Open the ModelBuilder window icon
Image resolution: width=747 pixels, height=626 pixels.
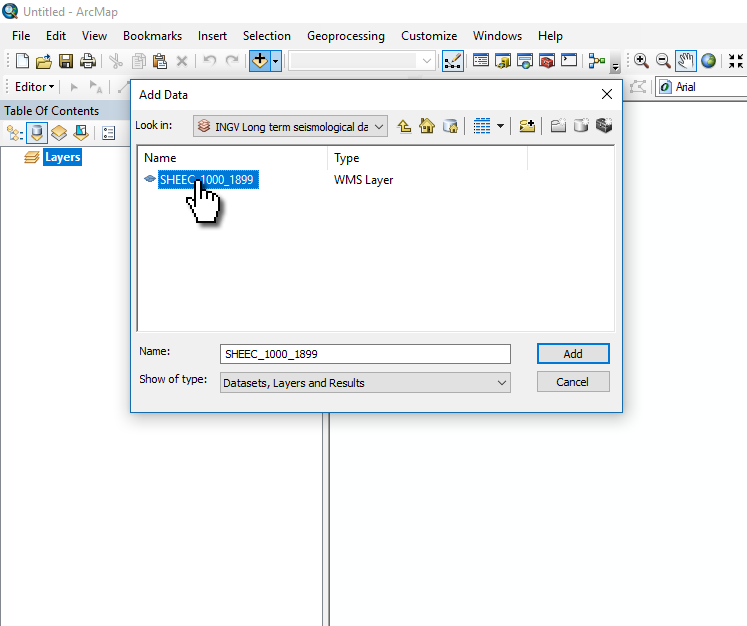tap(596, 61)
